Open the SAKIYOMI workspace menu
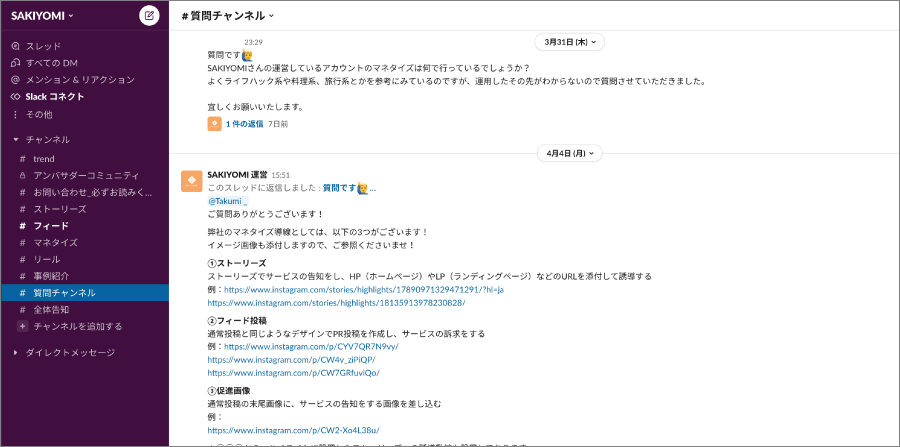This screenshot has width=900, height=447. pos(42,15)
